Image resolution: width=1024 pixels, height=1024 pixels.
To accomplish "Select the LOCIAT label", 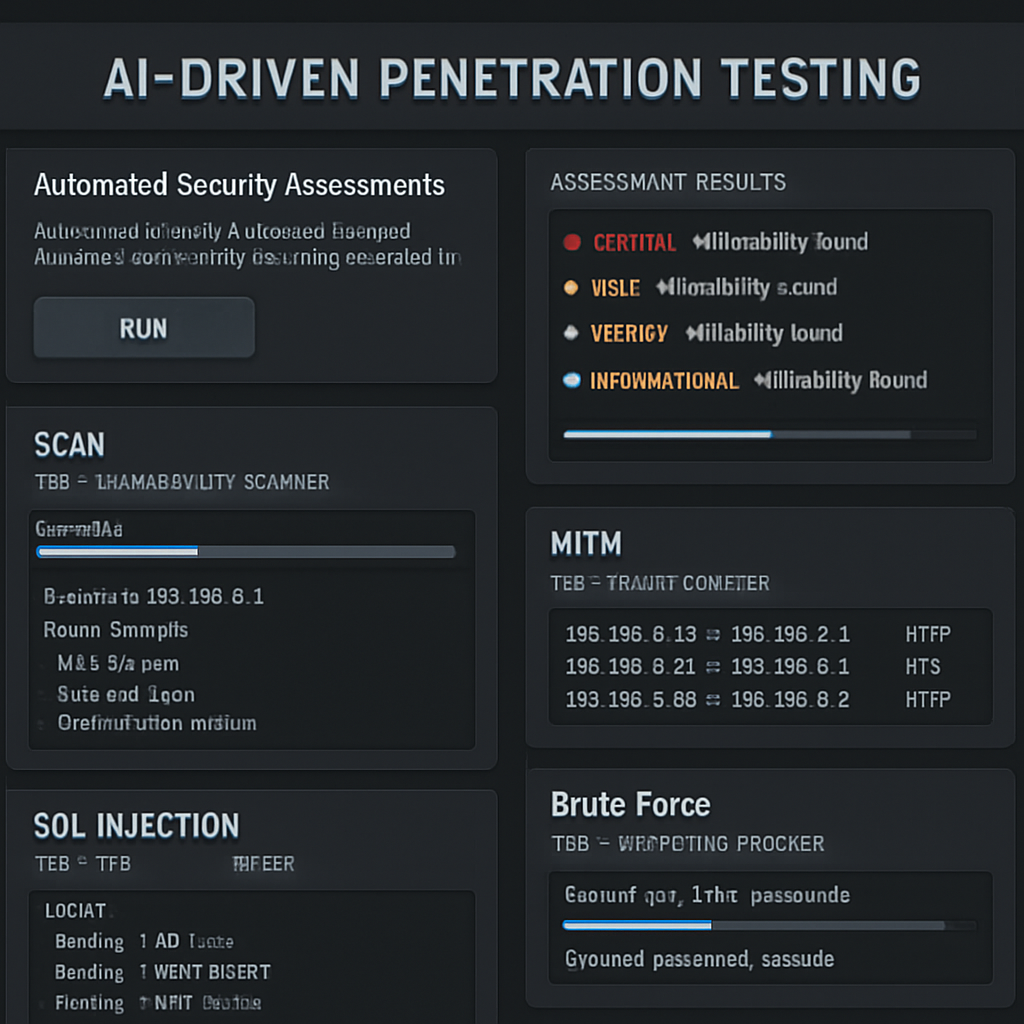I will pyautogui.click(x=75, y=910).
